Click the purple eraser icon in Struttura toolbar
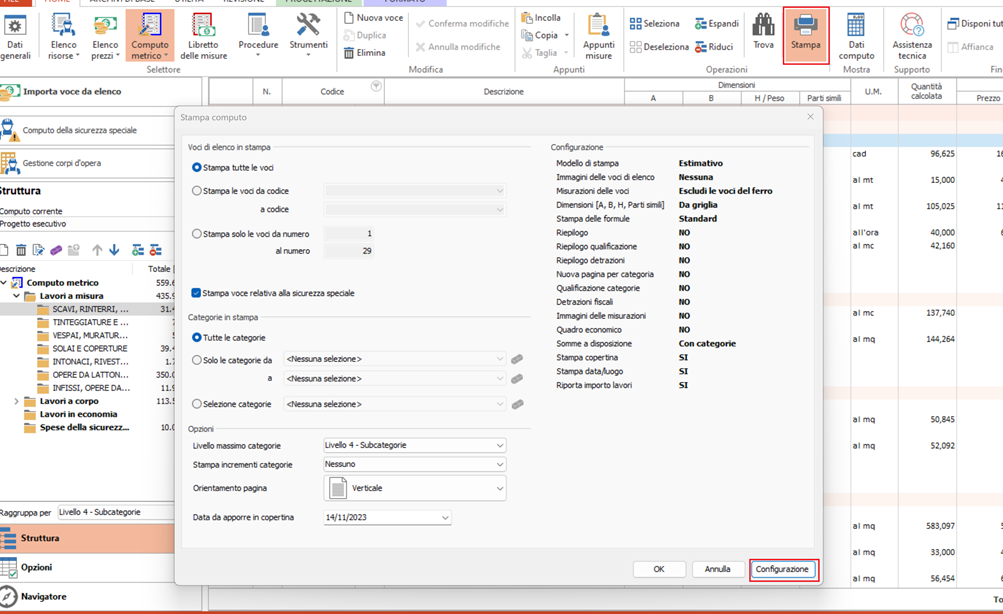Viewport: 1003px width, 614px height. (56, 250)
